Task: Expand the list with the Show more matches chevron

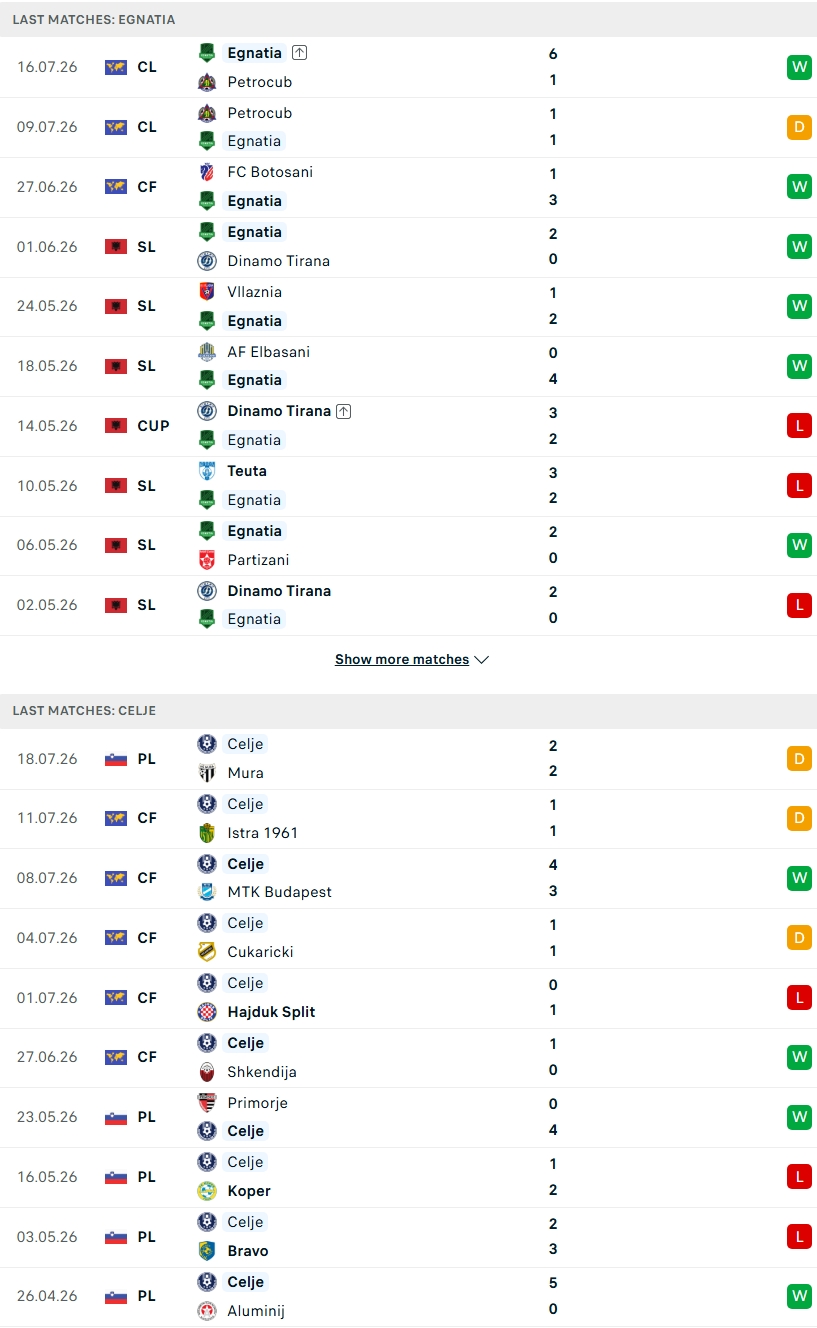Action: (481, 660)
